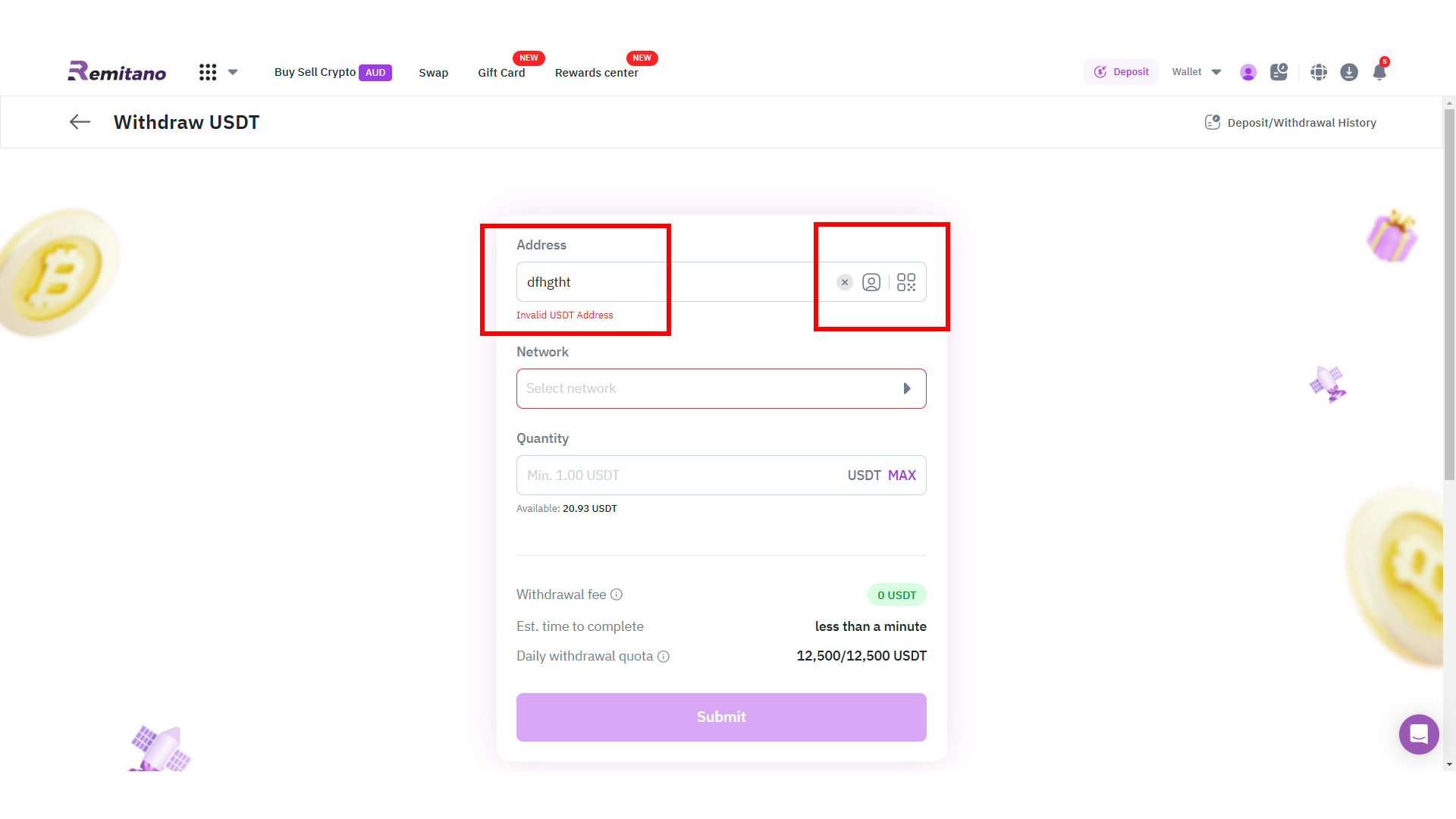
Task: Open the QR code scanner for the address
Action: coord(906,281)
